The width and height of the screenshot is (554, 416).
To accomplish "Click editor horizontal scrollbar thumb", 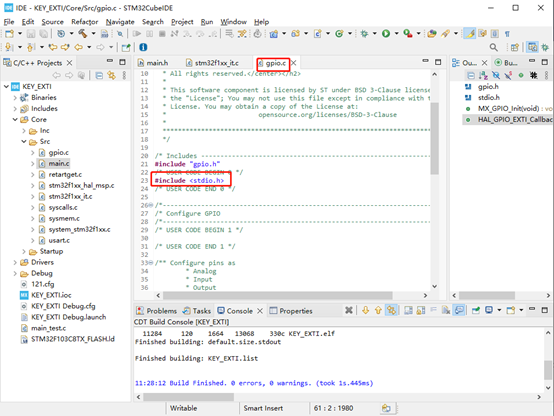I will click(x=277, y=295).
